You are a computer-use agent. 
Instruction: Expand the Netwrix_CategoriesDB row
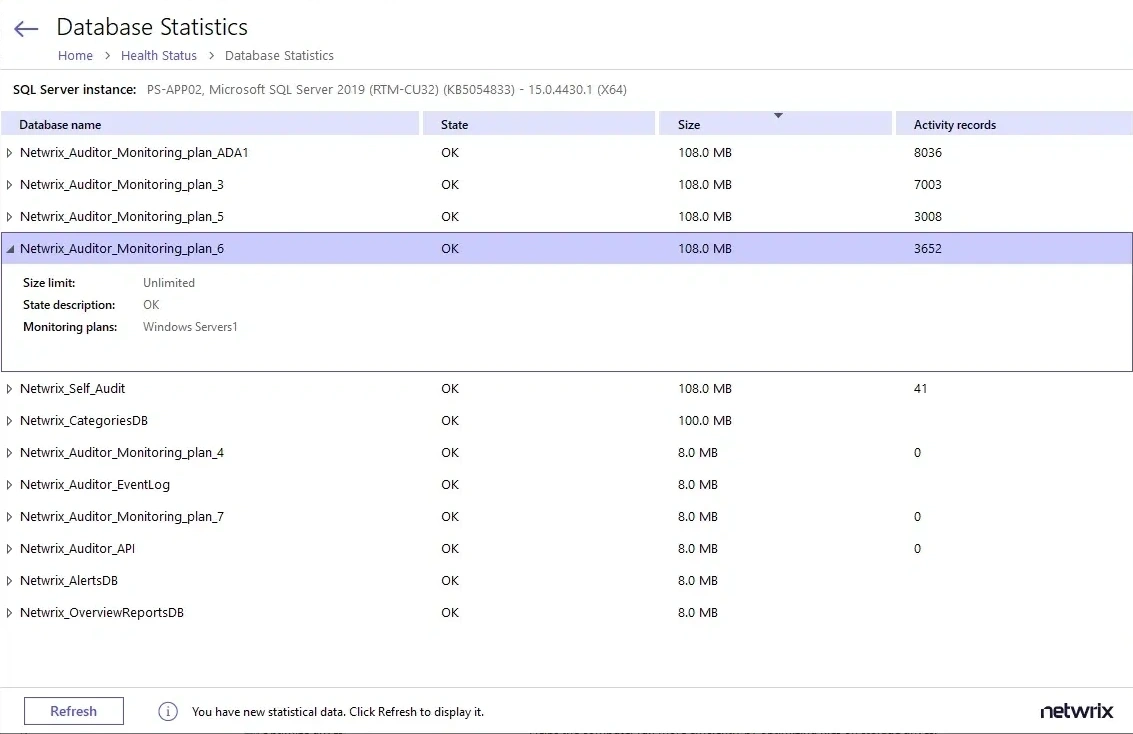pos(8,420)
